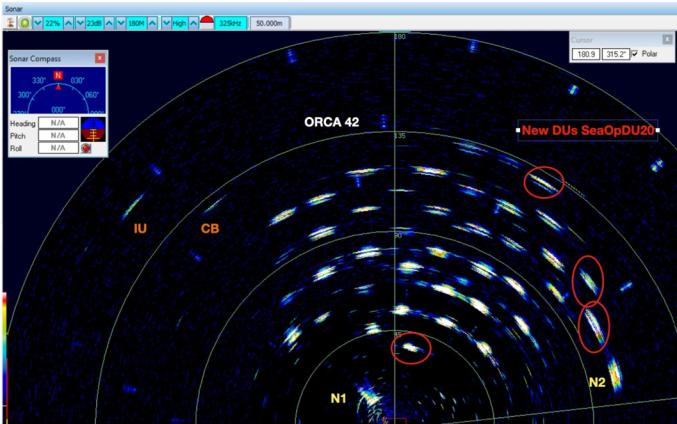Image resolution: width=677 pixels, height=424 pixels.
Task: Click the small red button beside the Roll field
Action: tap(86, 149)
